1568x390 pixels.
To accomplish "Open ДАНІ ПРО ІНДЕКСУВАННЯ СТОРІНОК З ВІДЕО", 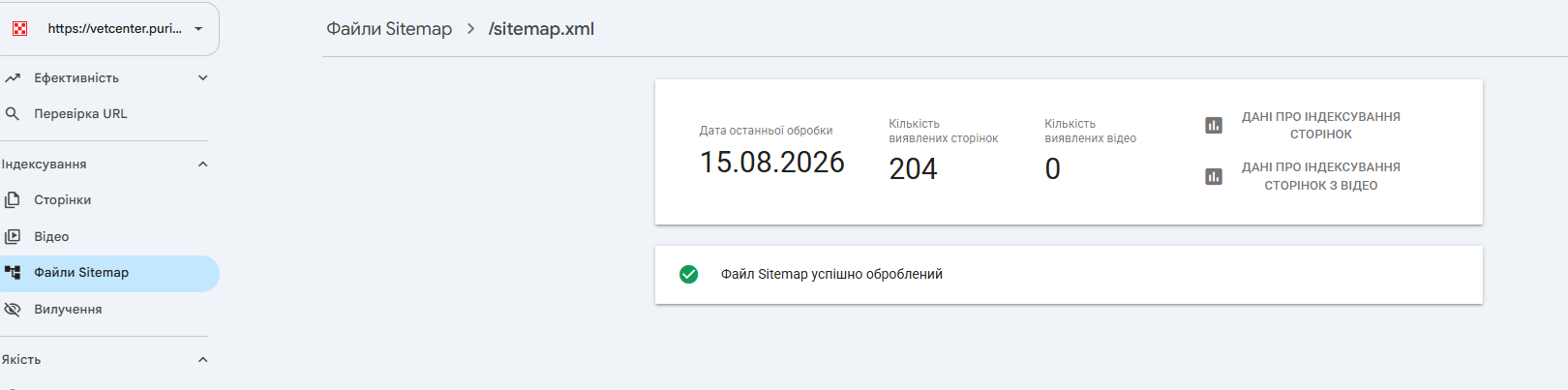I will tap(1320, 176).
